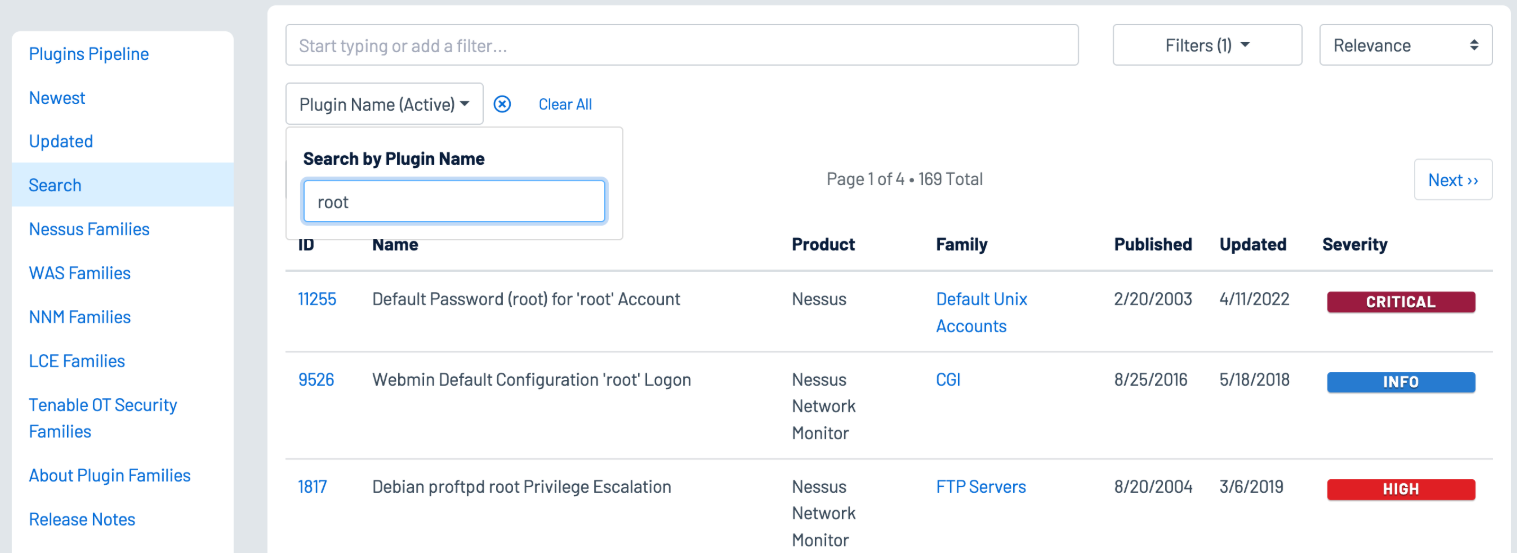Screen dimensions: 1517x553
Task: Open the Filters (1) dropdown
Action: click(x=1207, y=45)
